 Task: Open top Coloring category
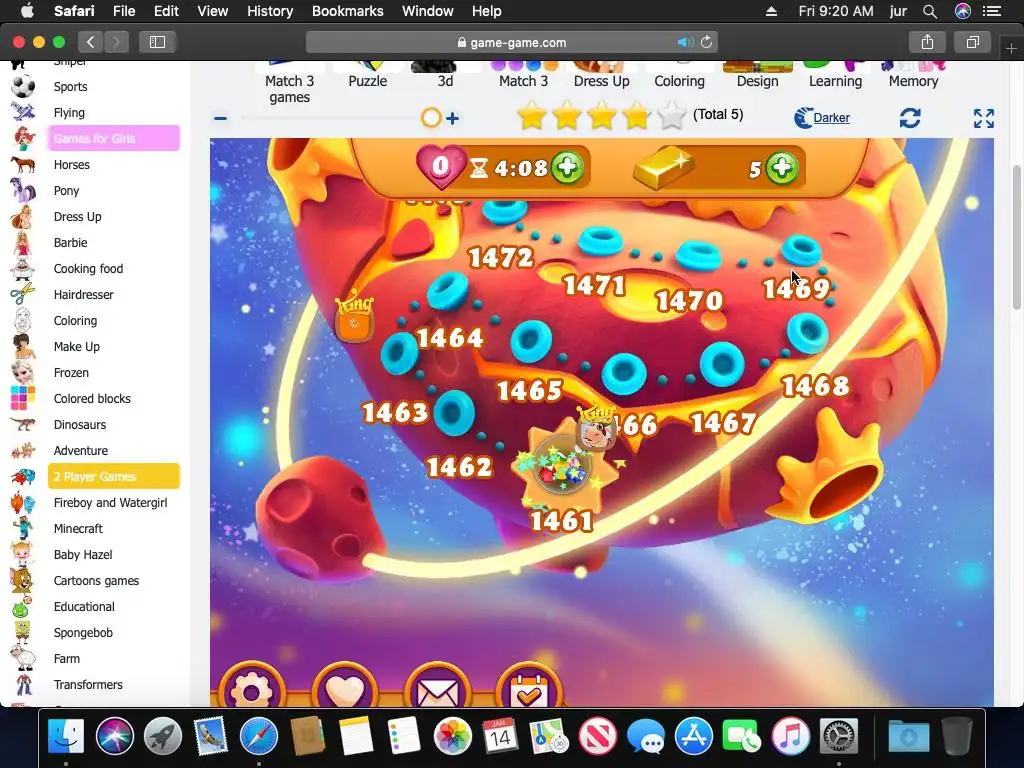[x=679, y=81]
